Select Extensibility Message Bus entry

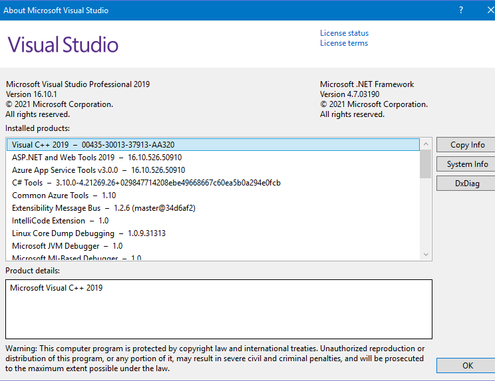(213, 208)
